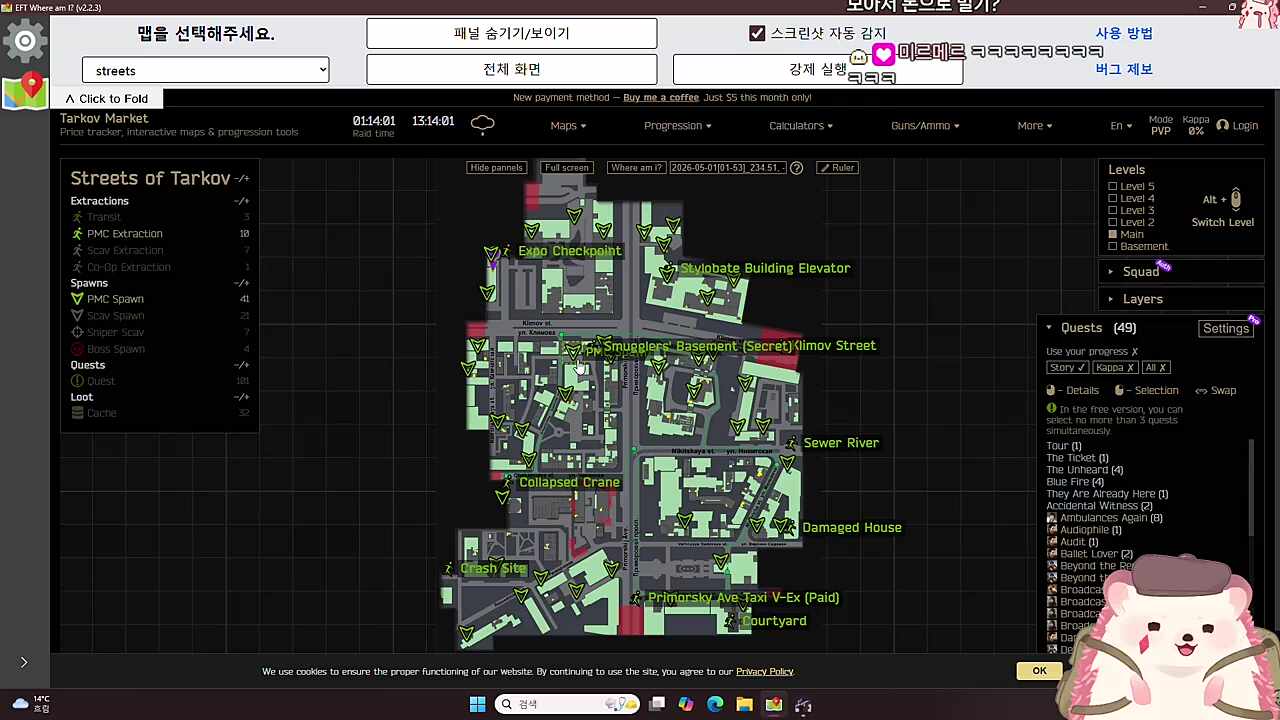
Task: Click the 패널 숨기기/보이기 button
Action: tap(512, 33)
